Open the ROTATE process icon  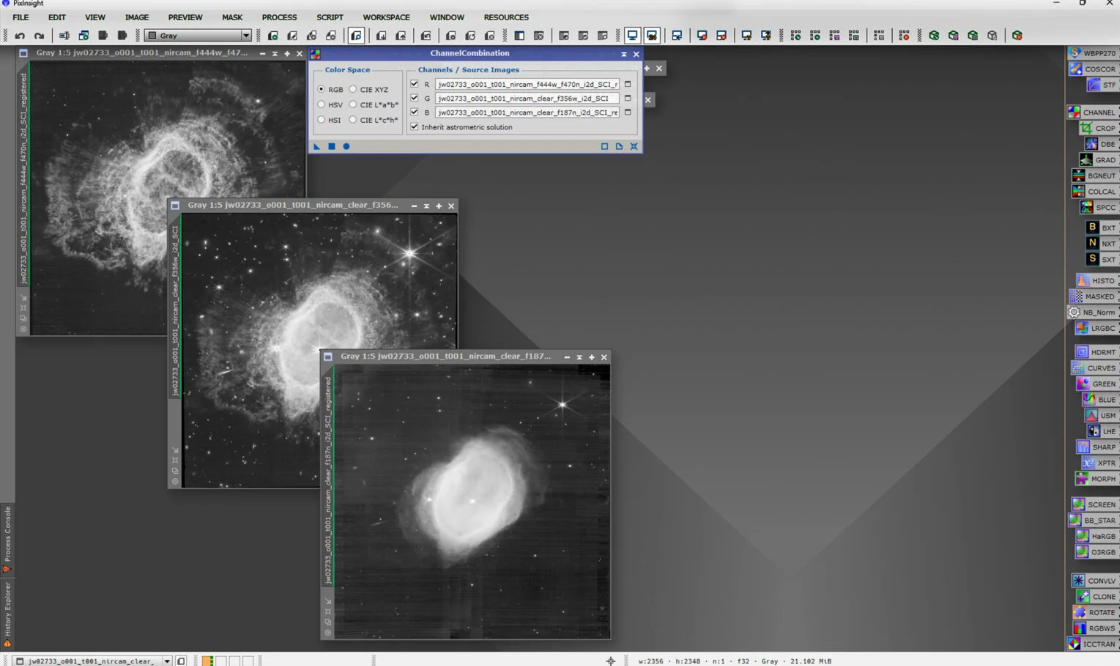tap(1094, 612)
